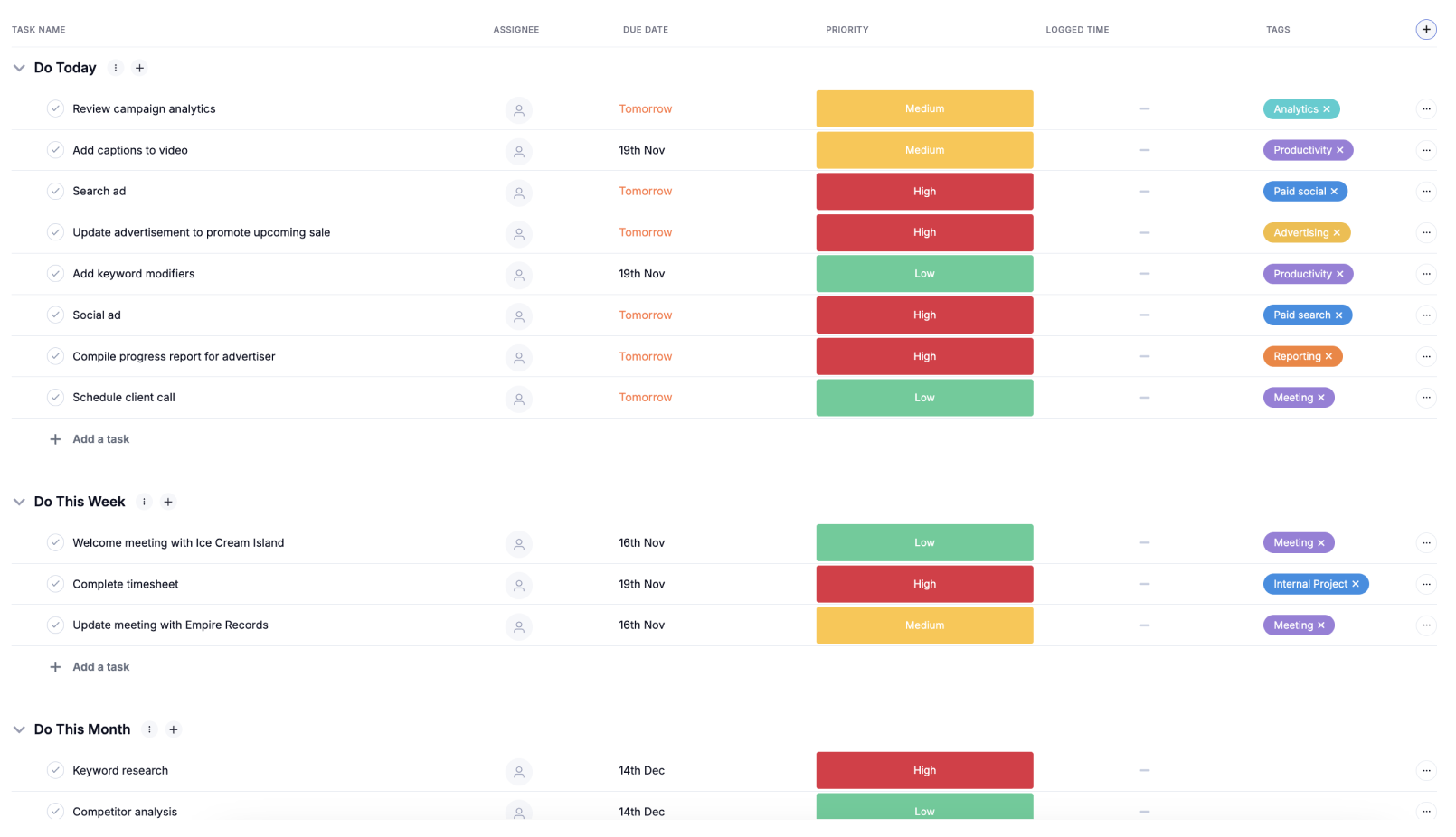Add a task under Do Today
1456x837 pixels.
pos(100,440)
